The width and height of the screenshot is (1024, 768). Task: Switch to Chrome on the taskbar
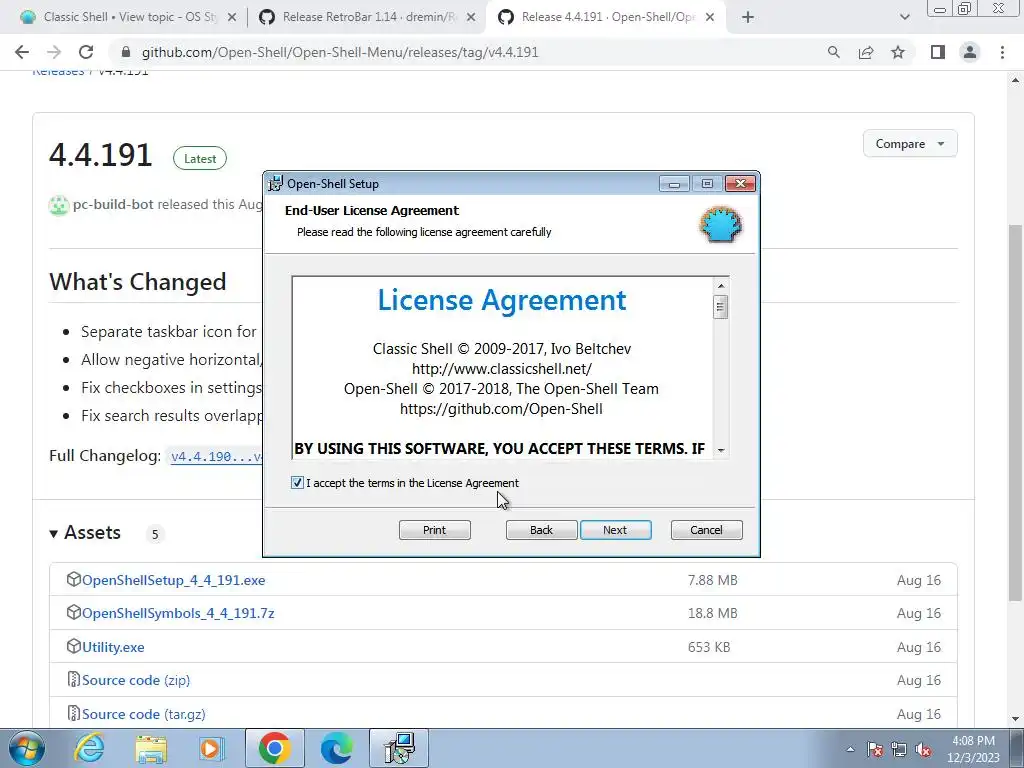pos(274,748)
